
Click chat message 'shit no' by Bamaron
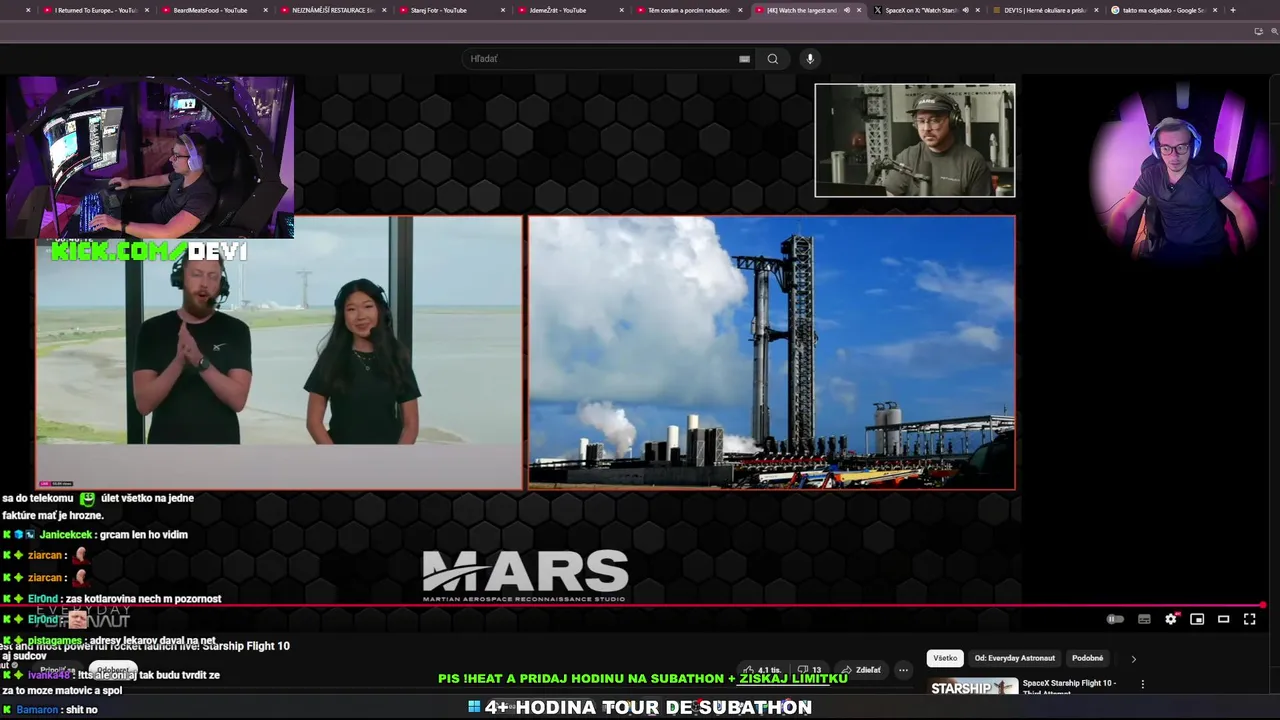(81, 710)
